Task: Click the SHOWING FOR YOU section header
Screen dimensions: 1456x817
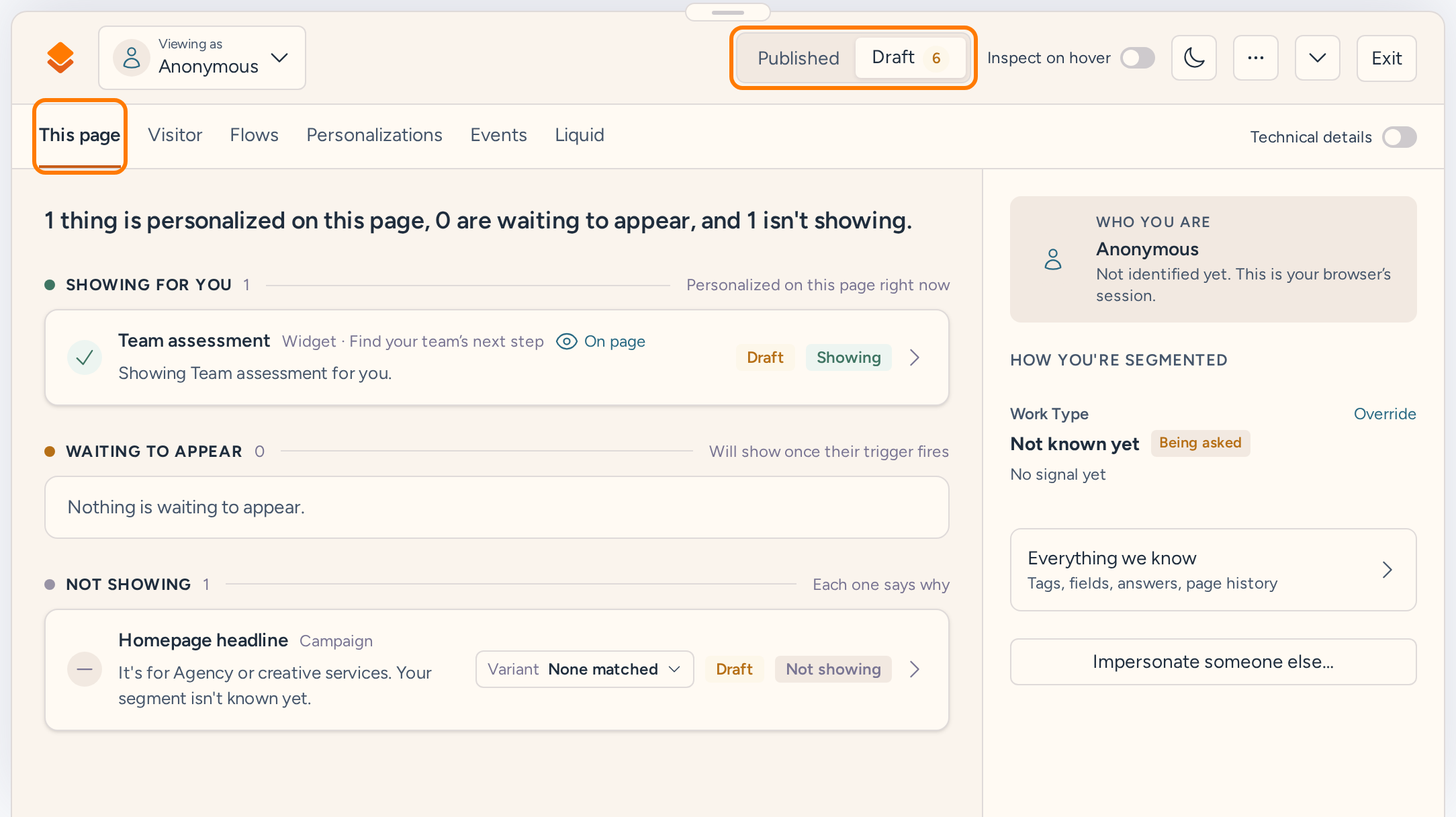Action: tap(148, 285)
